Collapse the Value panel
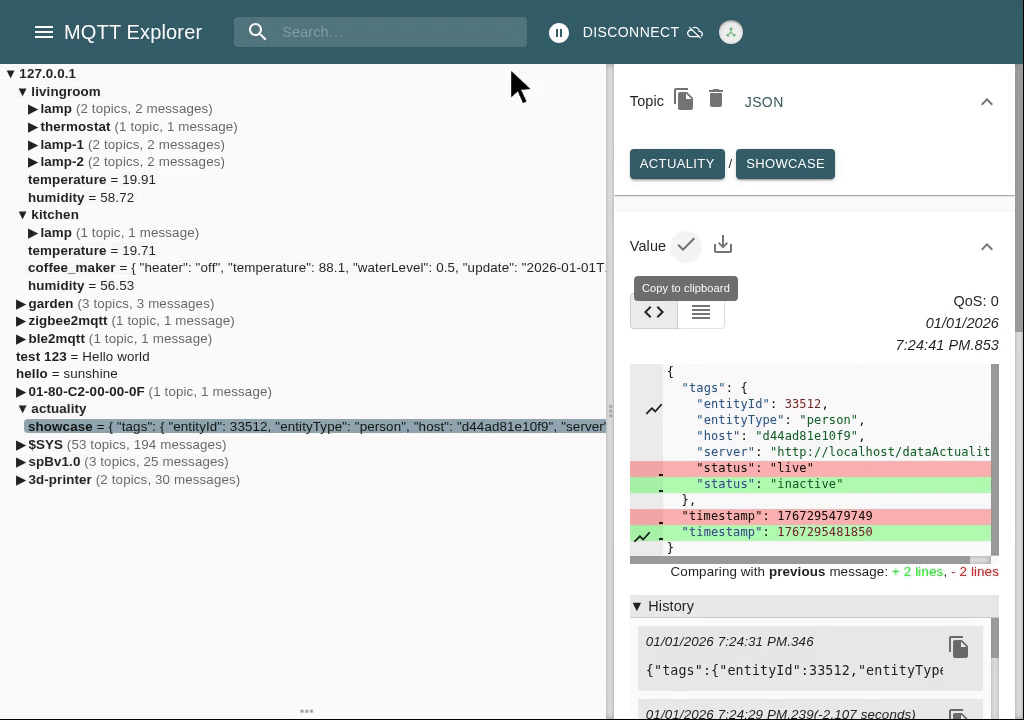 pyautogui.click(x=986, y=247)
